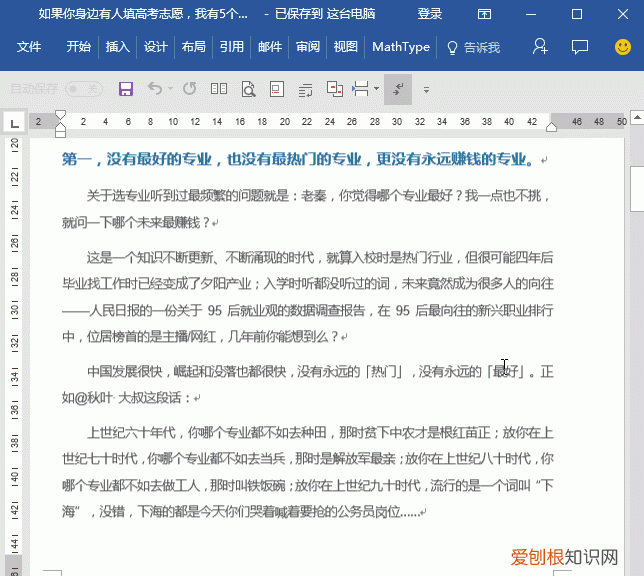Click the insert page break icon
This screenshot has width=644, height=576.
[x=361, y=89]
